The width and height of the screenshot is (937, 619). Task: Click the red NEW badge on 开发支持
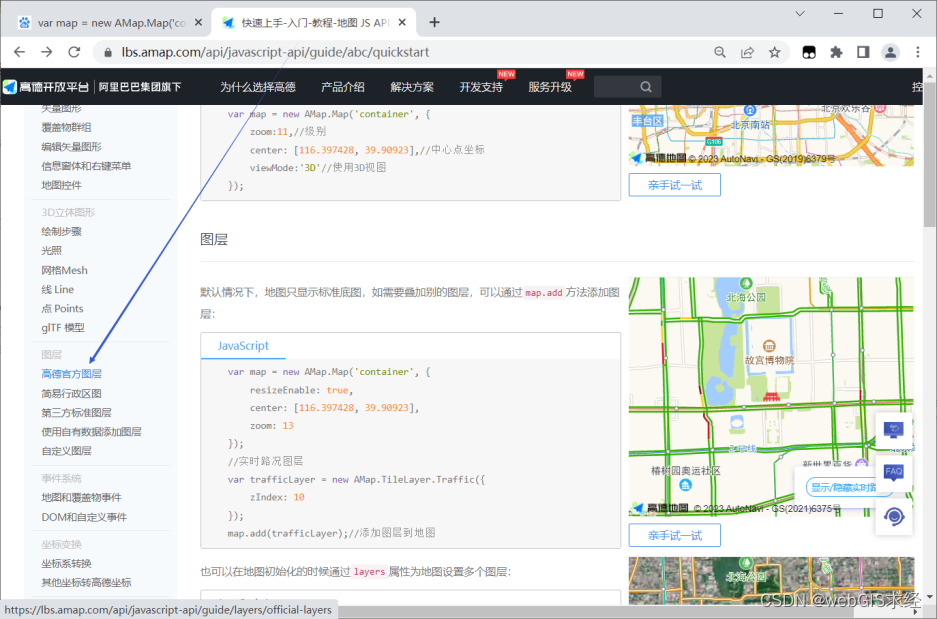(x=506, y=74)
